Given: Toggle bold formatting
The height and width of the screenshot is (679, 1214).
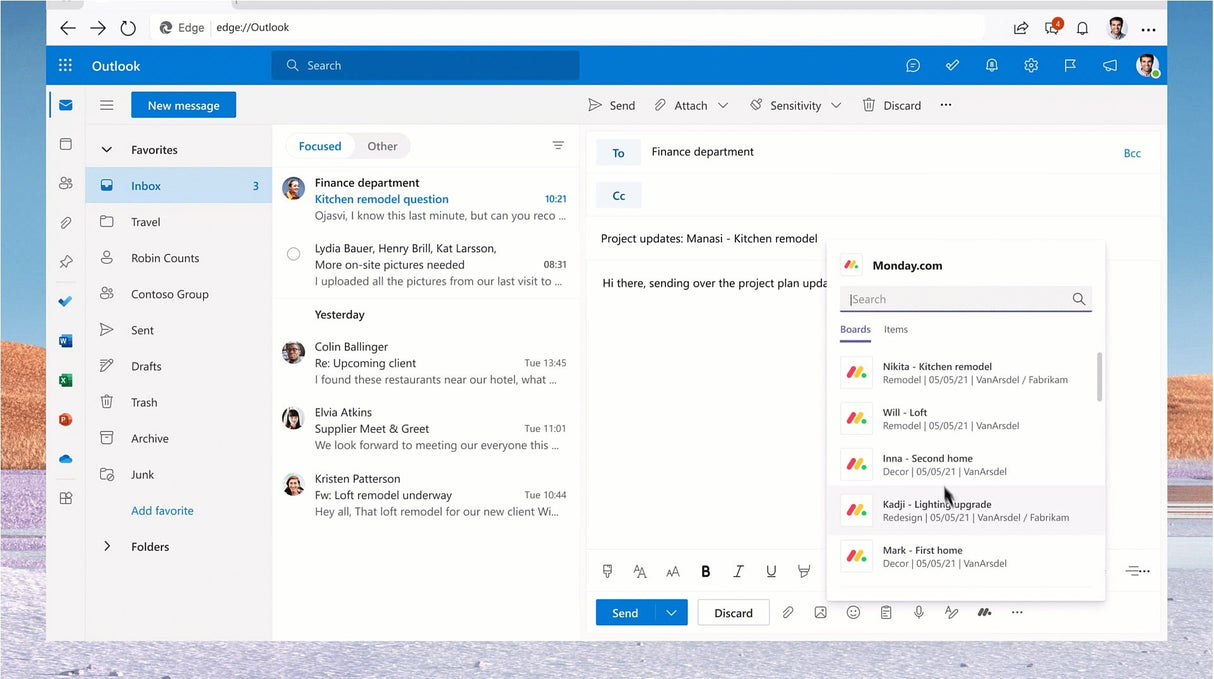Looking at the screenshot, I should 705,571.
